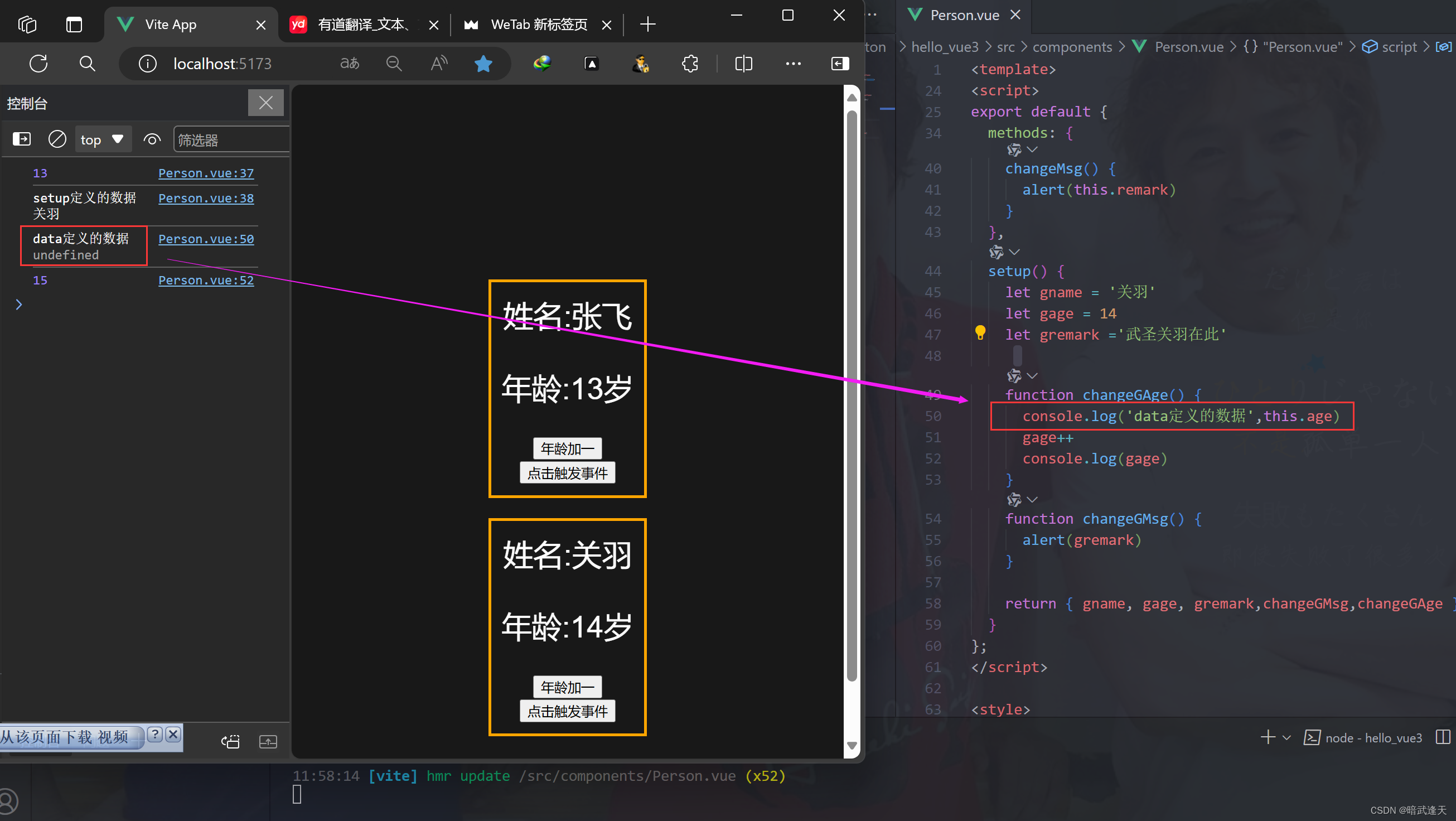Open the IE-style colorful extension icon

pyautogui.click(x=542, y=64)
